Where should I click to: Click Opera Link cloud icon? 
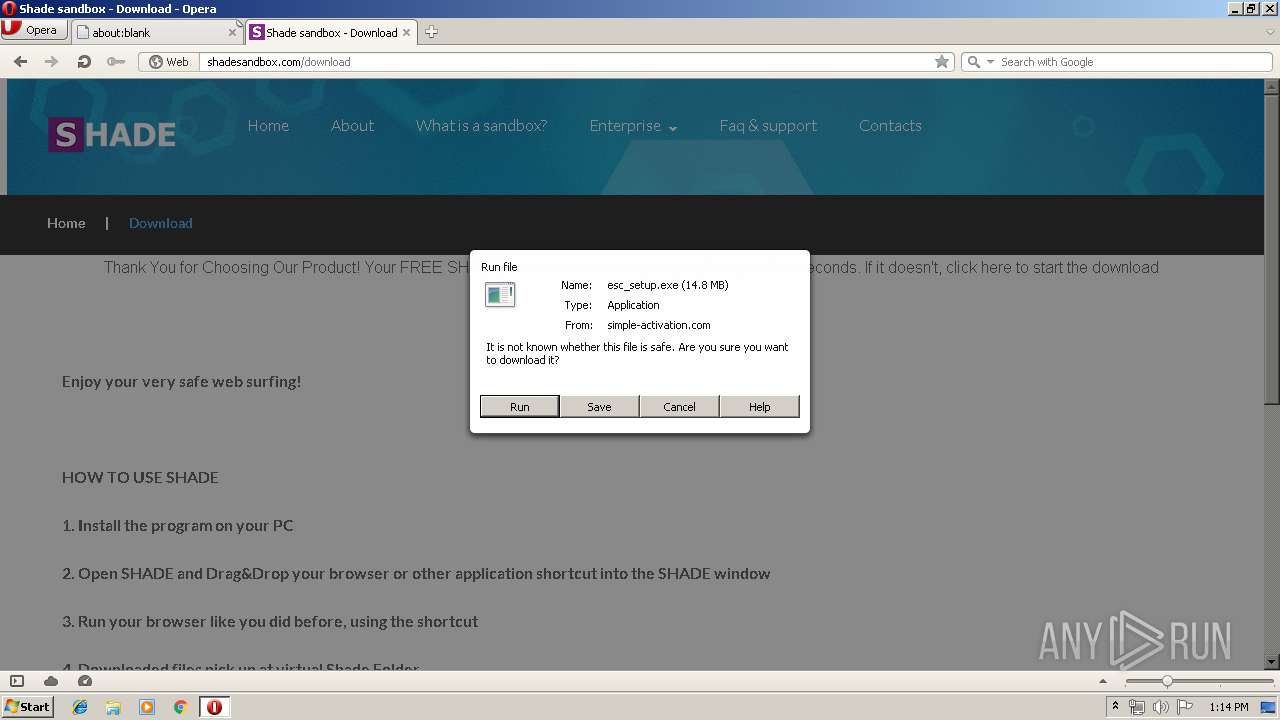pyautogui.click(x=51, y=681)
